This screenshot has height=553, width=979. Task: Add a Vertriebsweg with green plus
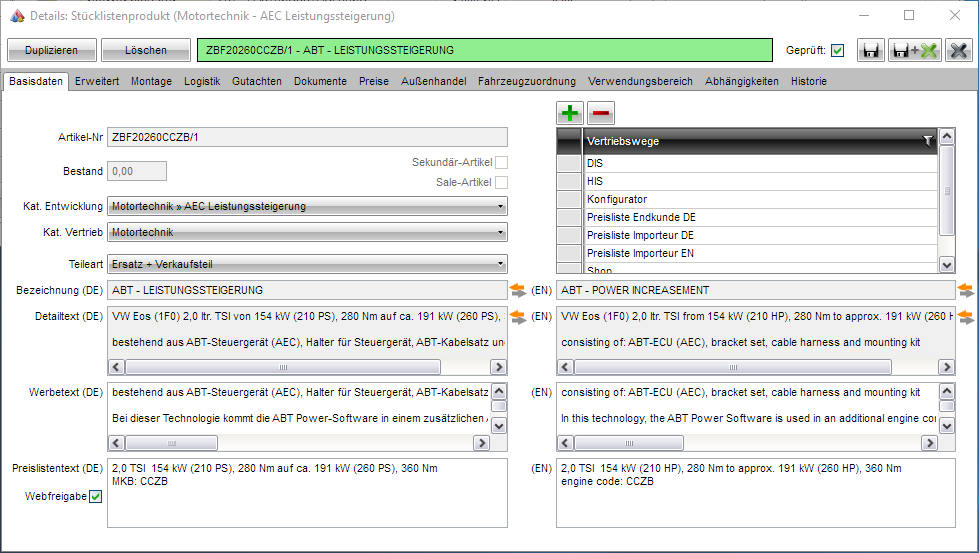point(569,113)
